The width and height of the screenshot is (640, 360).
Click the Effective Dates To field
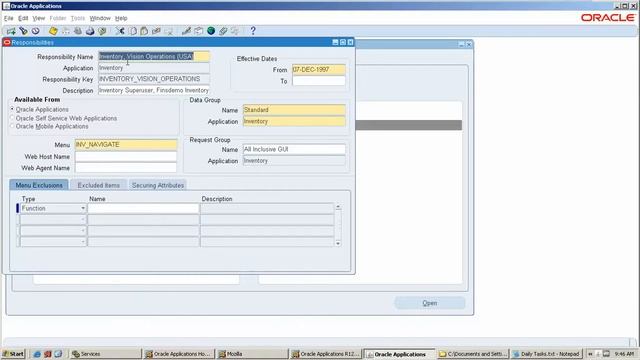pyautogui.click(x=319, y=81)
